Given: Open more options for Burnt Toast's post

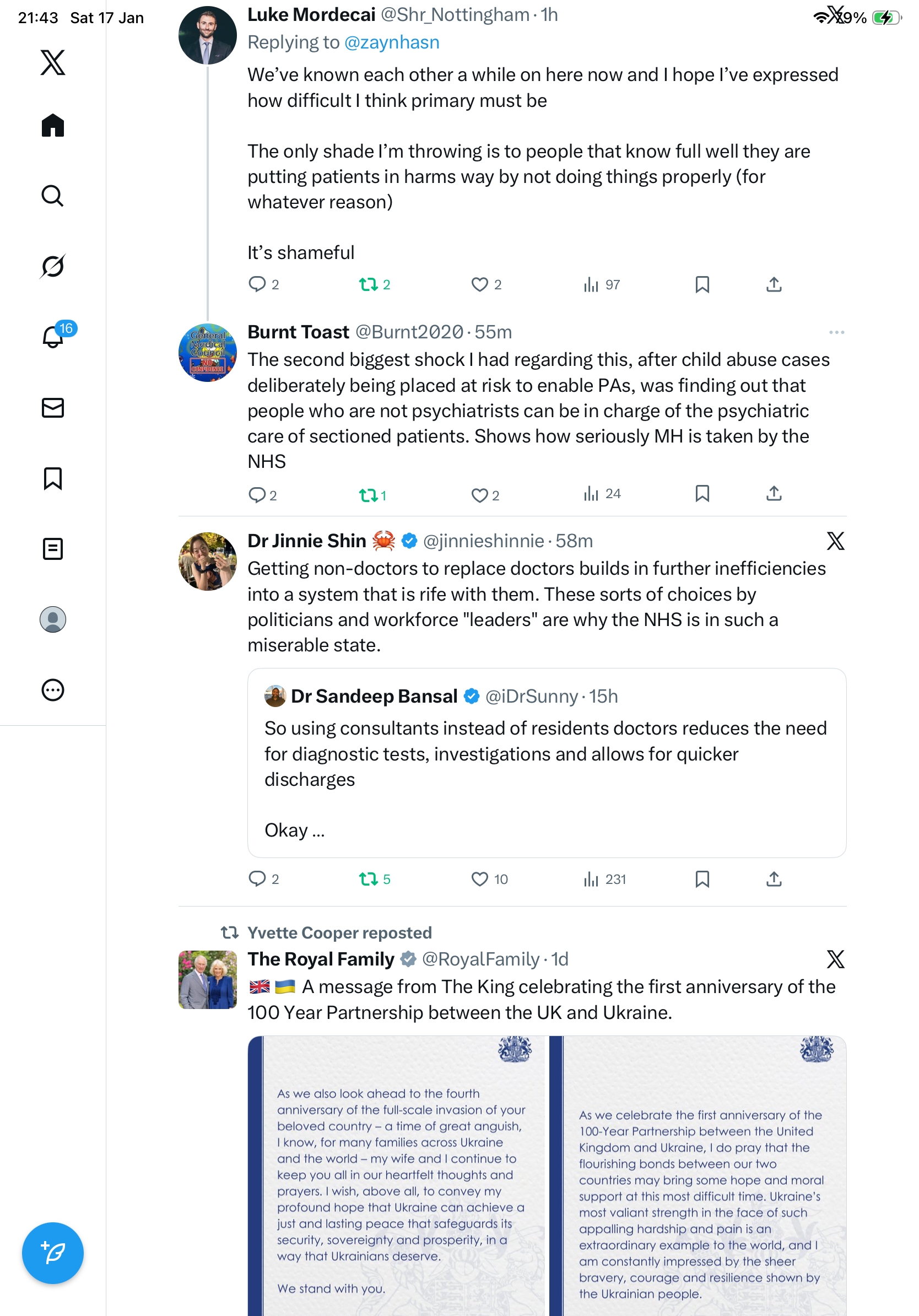Looking at the screenshot, I should pyautogui.click(x=836, y=332).
